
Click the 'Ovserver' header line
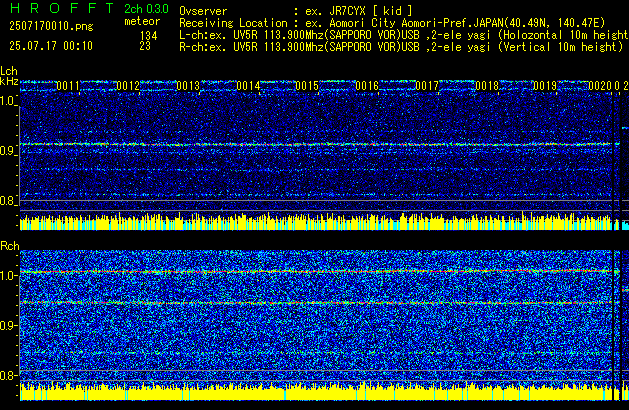(x=296, y=11)
